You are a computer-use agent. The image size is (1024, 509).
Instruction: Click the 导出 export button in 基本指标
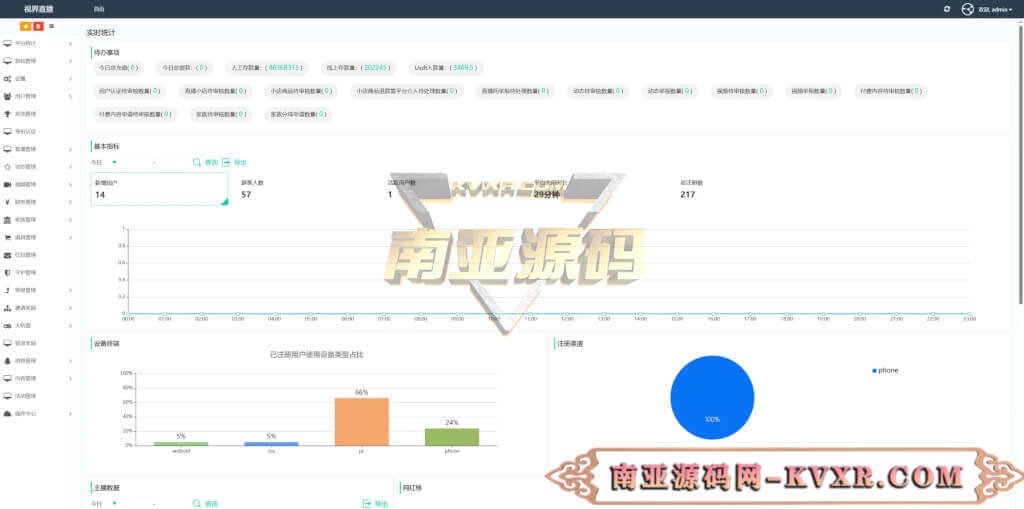click(x=234, y=162)
